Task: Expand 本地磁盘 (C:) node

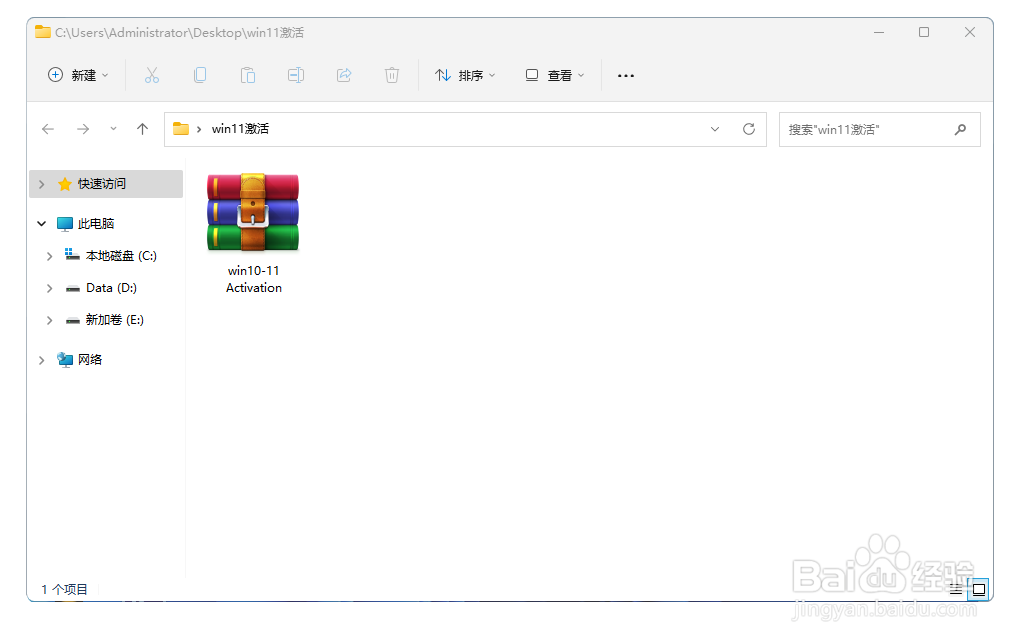Action: [49, 256]
